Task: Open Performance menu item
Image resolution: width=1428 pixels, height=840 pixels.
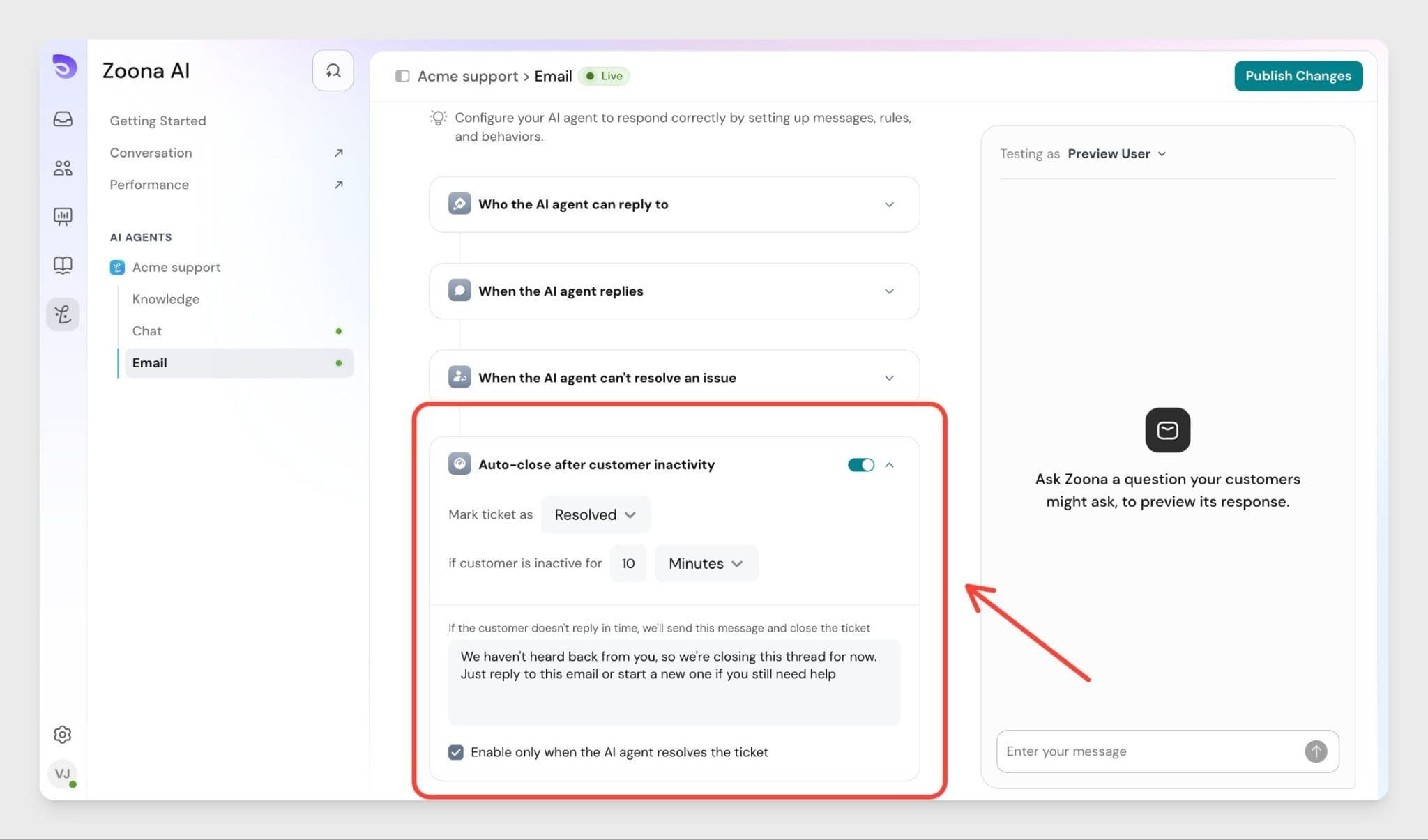Action: tap(149, 185)
